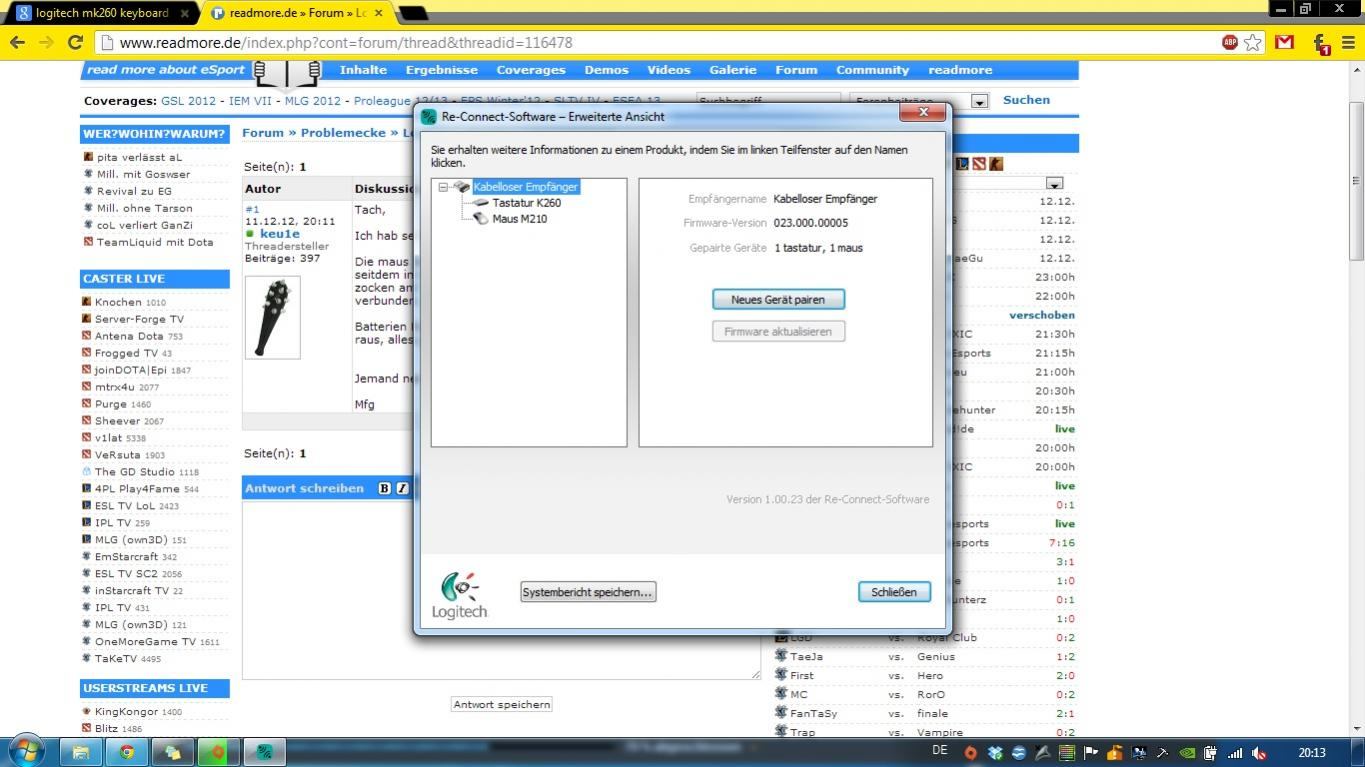Open user profile keu1e

(279, 234)
